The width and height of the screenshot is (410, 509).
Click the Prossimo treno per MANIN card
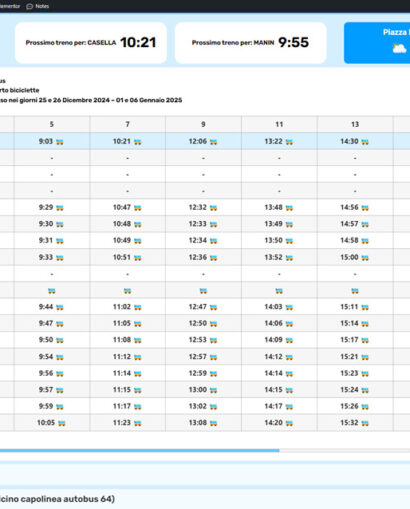(250, 43)
